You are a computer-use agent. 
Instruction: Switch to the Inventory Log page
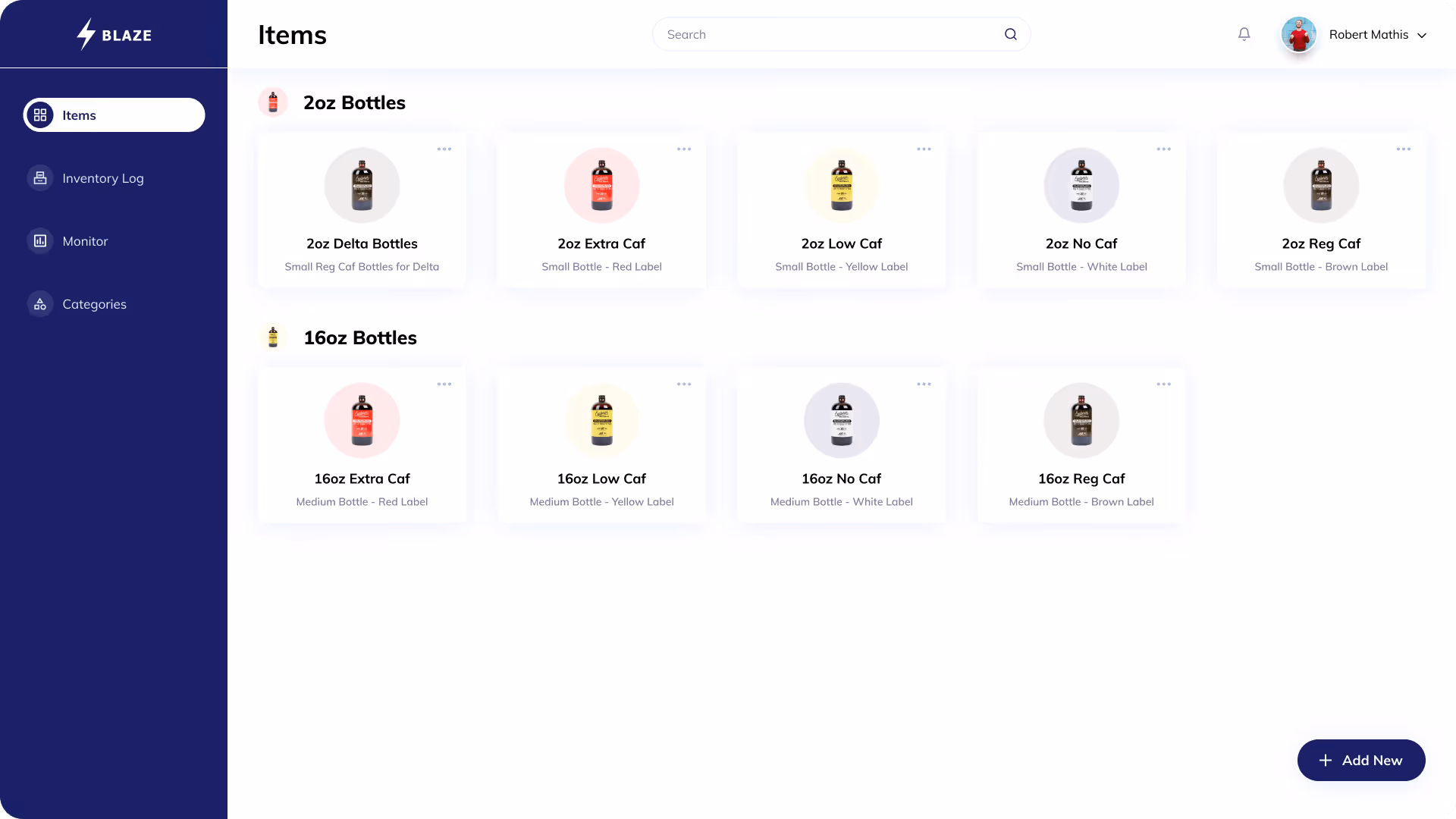(x=102, y=177)
